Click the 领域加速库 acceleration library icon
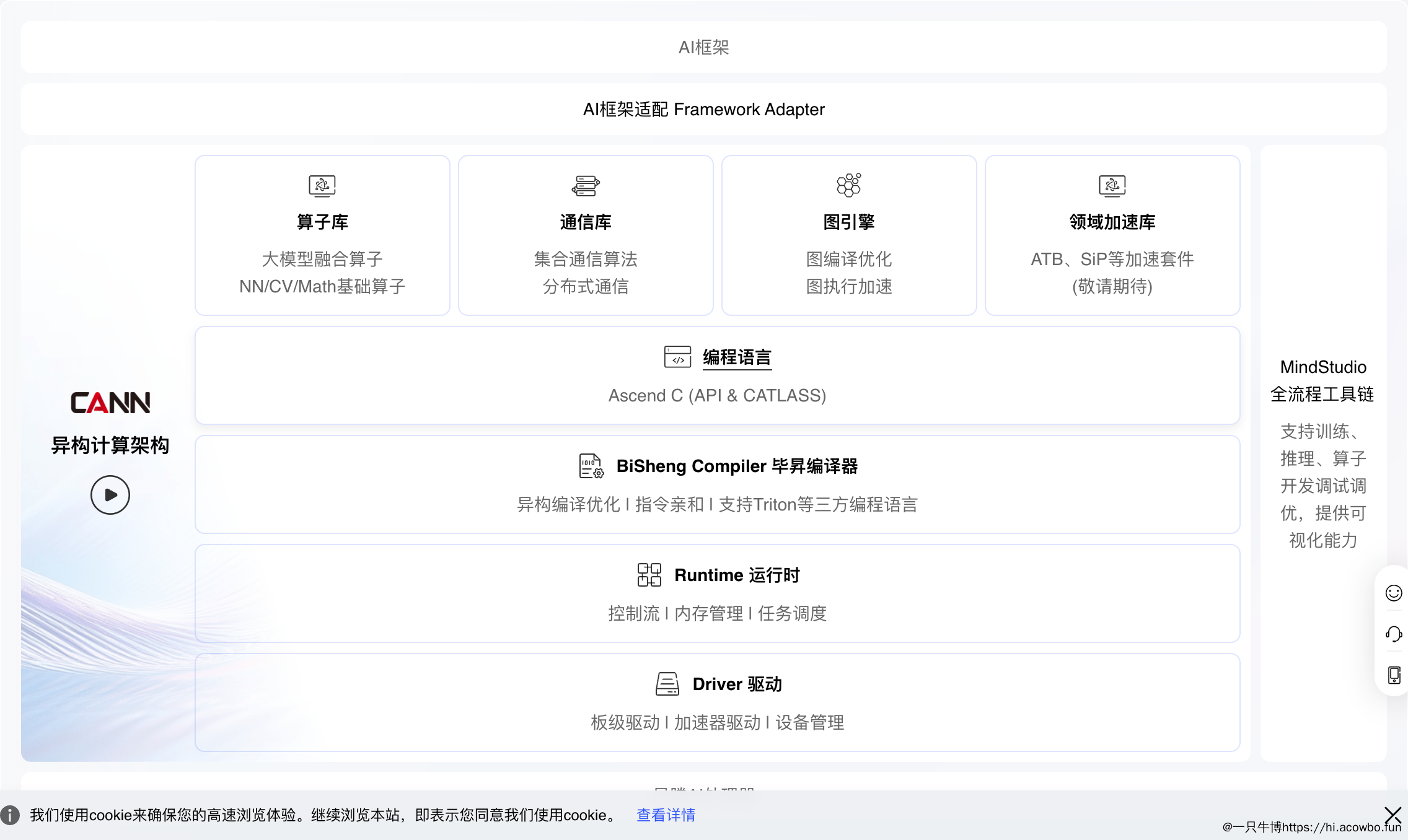This screenshot has height=840, width=1408. click(1112, 185)
